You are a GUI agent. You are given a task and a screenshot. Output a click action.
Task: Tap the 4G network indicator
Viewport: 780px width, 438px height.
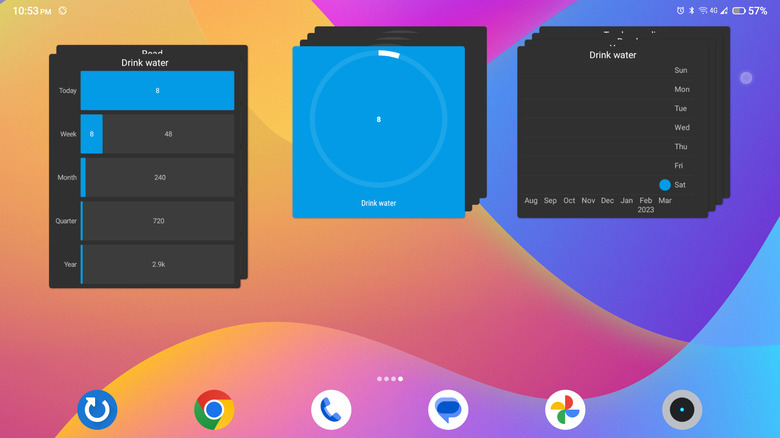tap(714, 10)
